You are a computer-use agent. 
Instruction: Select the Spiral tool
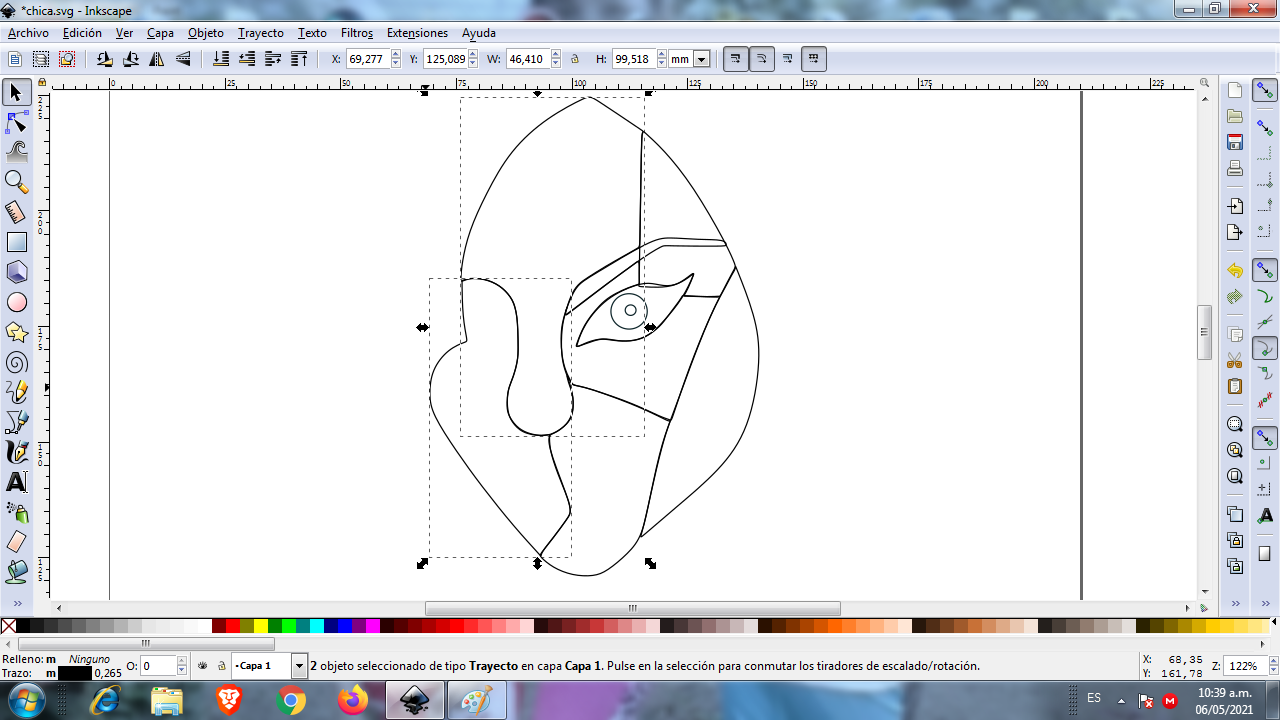(x=16, y=362)
